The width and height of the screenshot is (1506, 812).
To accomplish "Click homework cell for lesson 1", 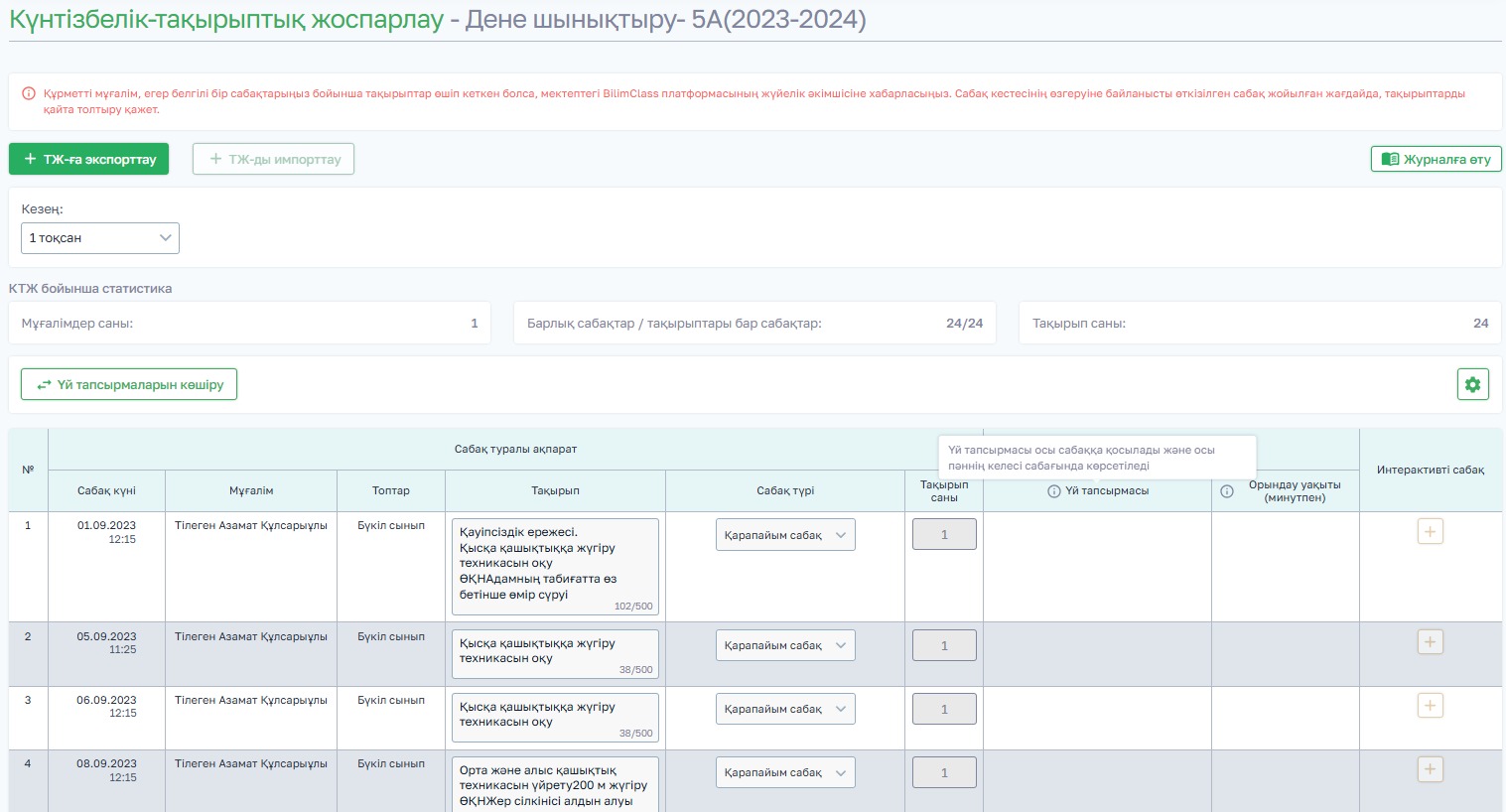I will click(1097, 567).
